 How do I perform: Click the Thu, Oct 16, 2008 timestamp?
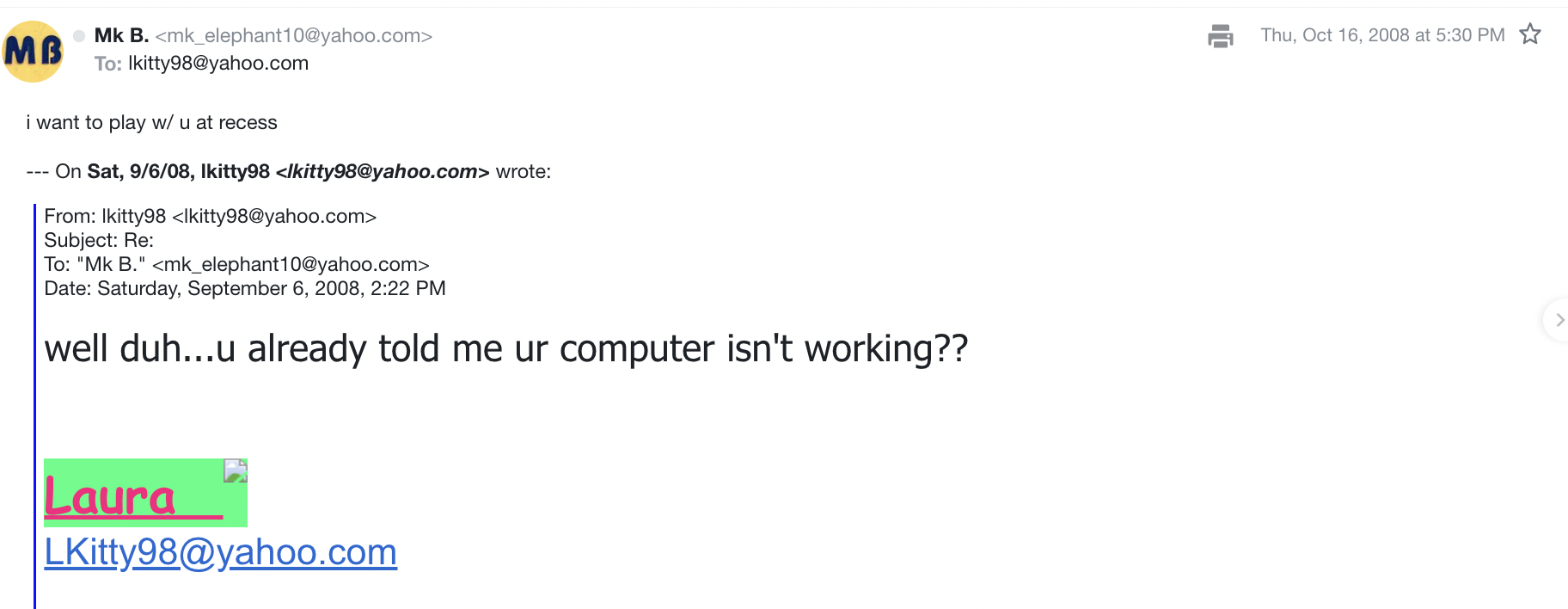click(1382, 35)
